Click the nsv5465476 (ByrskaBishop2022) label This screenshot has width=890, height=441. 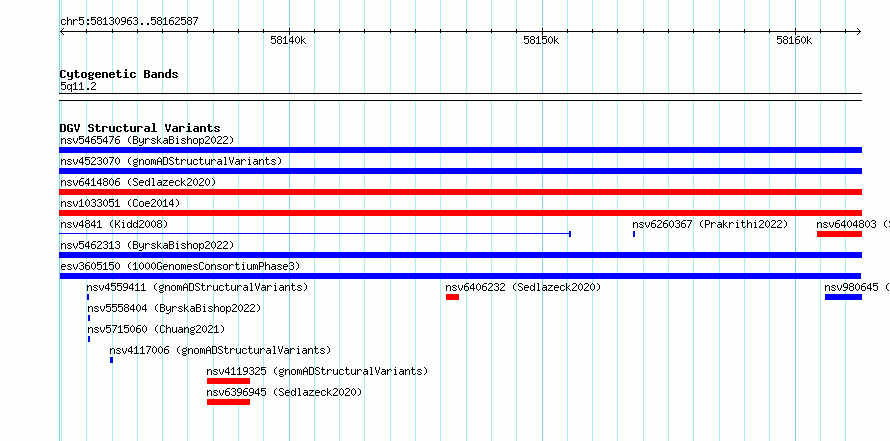click(147, 140)
